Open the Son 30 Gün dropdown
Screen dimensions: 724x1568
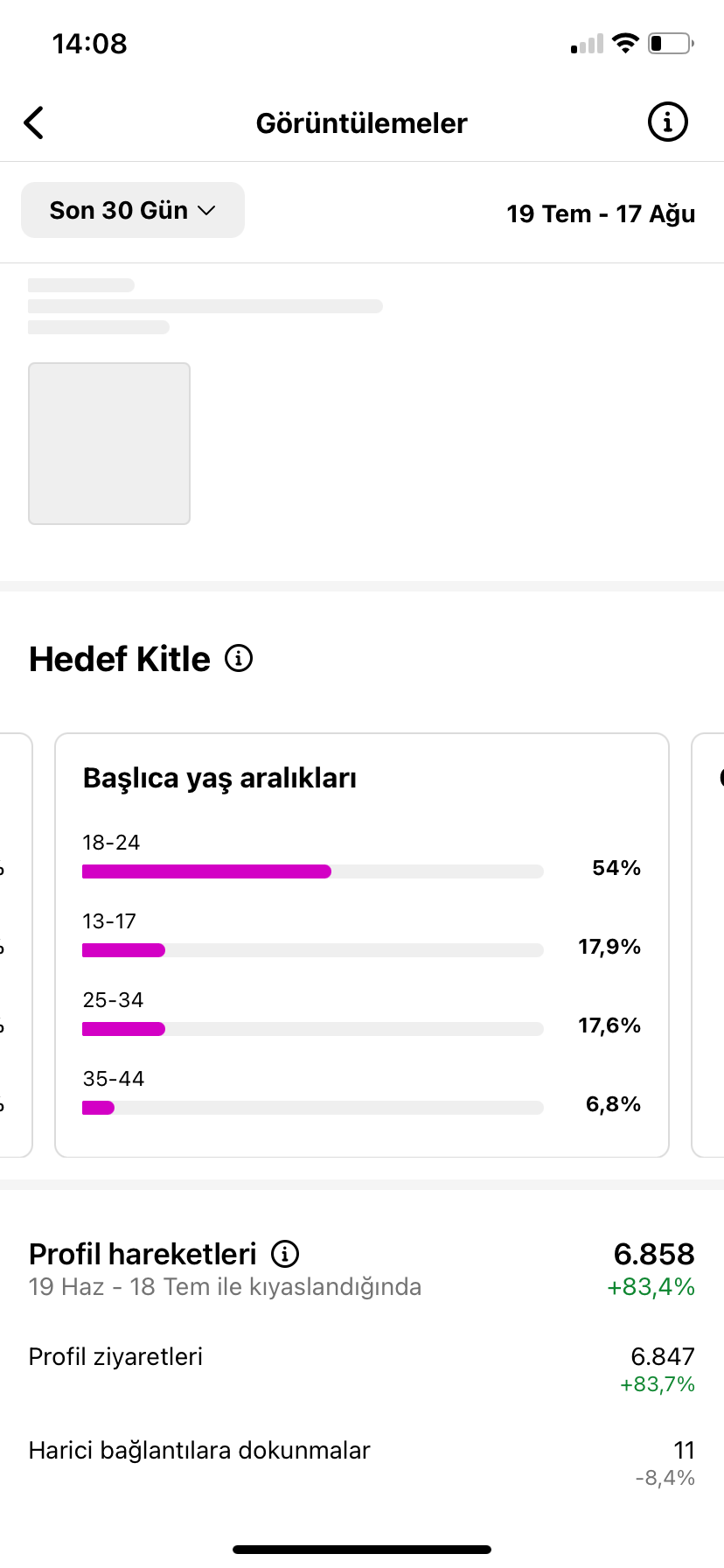133,210
